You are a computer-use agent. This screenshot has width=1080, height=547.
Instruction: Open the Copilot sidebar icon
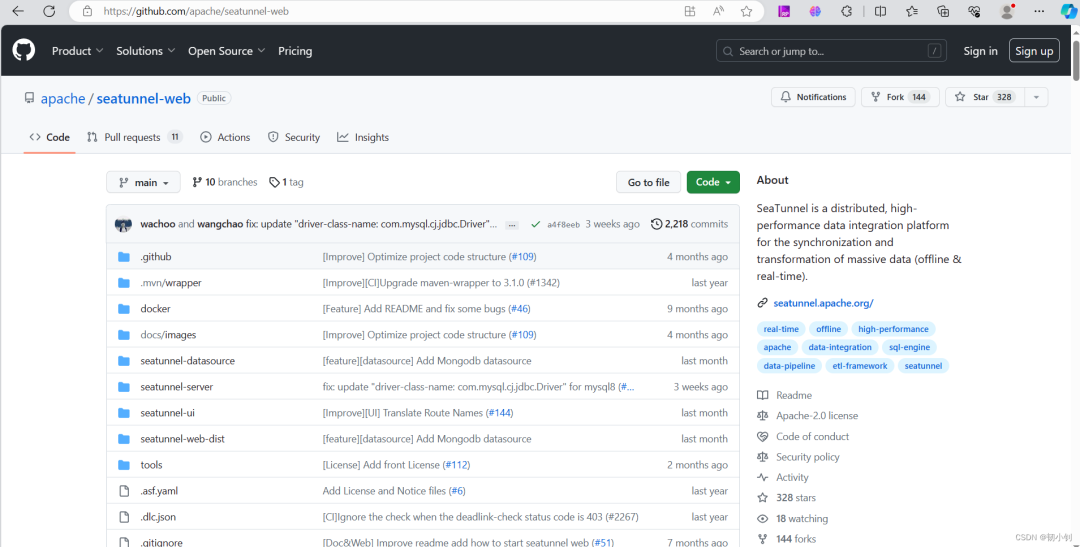pyautogui.click(x=1068, y=11)
